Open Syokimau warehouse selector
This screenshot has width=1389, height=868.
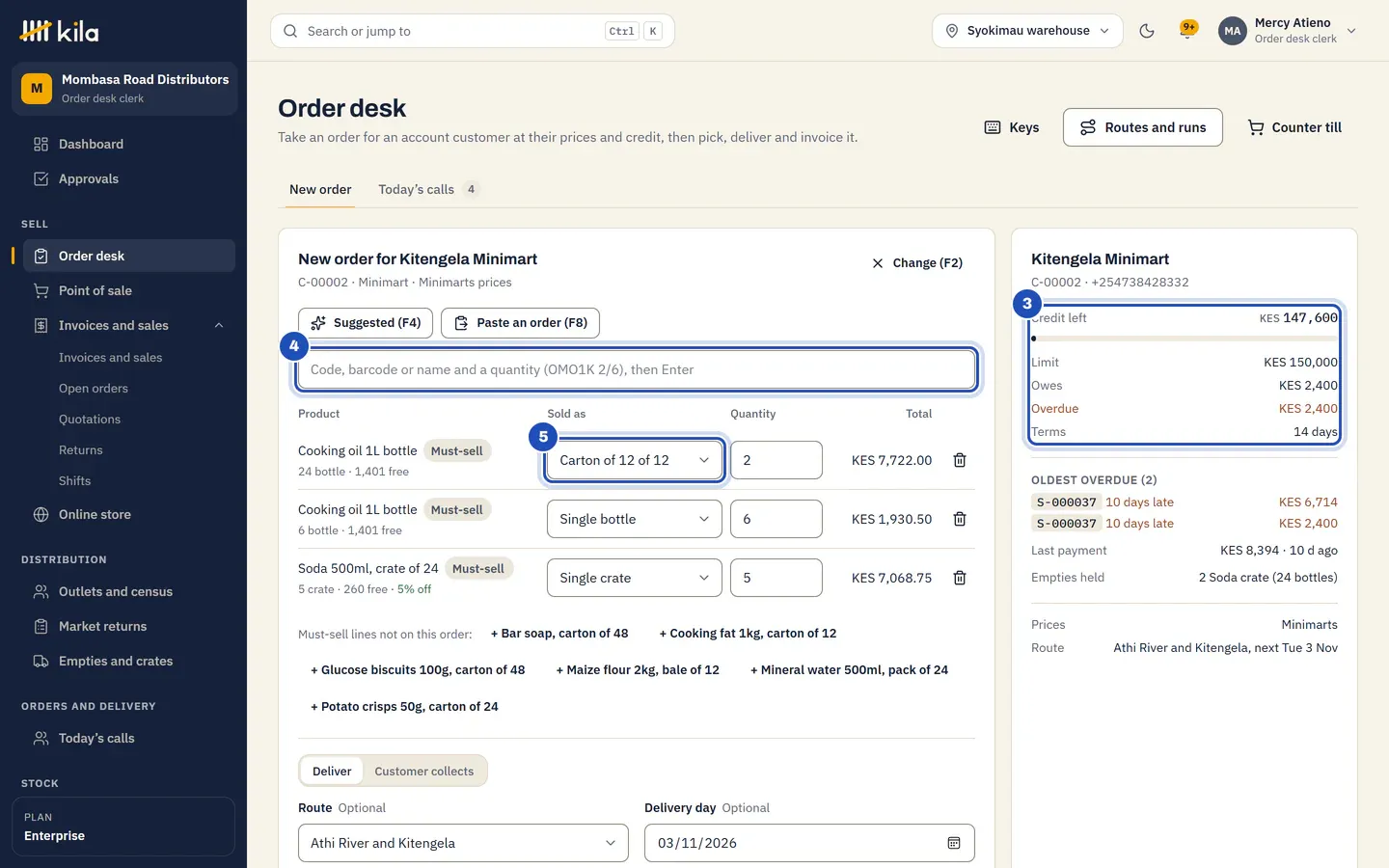[x=1027, y=31]
